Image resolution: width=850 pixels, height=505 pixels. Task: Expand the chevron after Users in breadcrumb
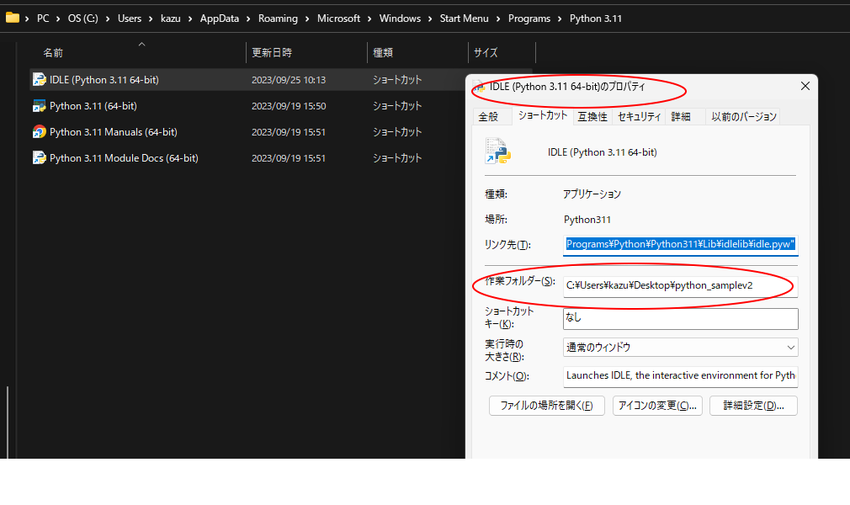pos(151,19)
